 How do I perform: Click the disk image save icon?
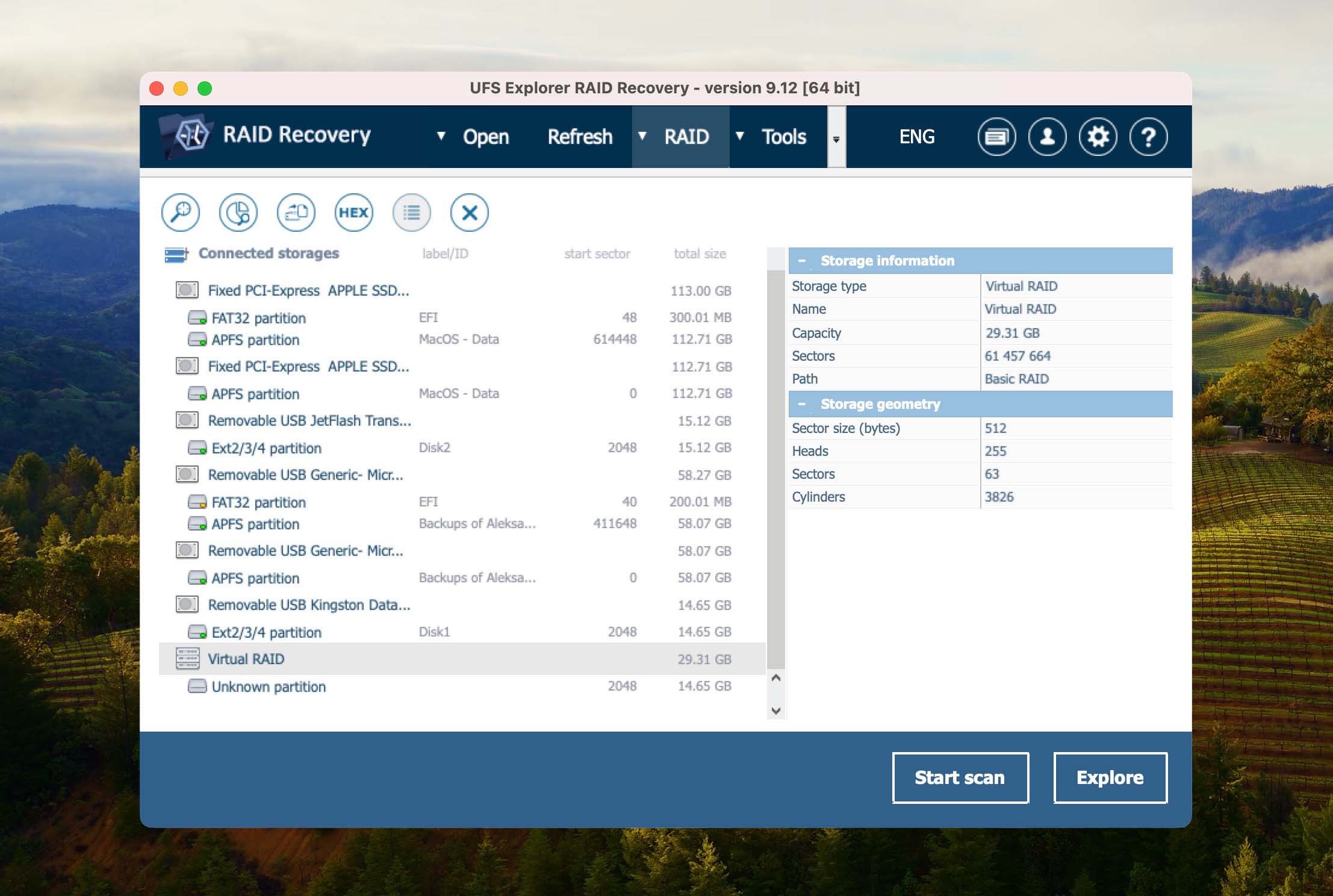tap(296, 213)
